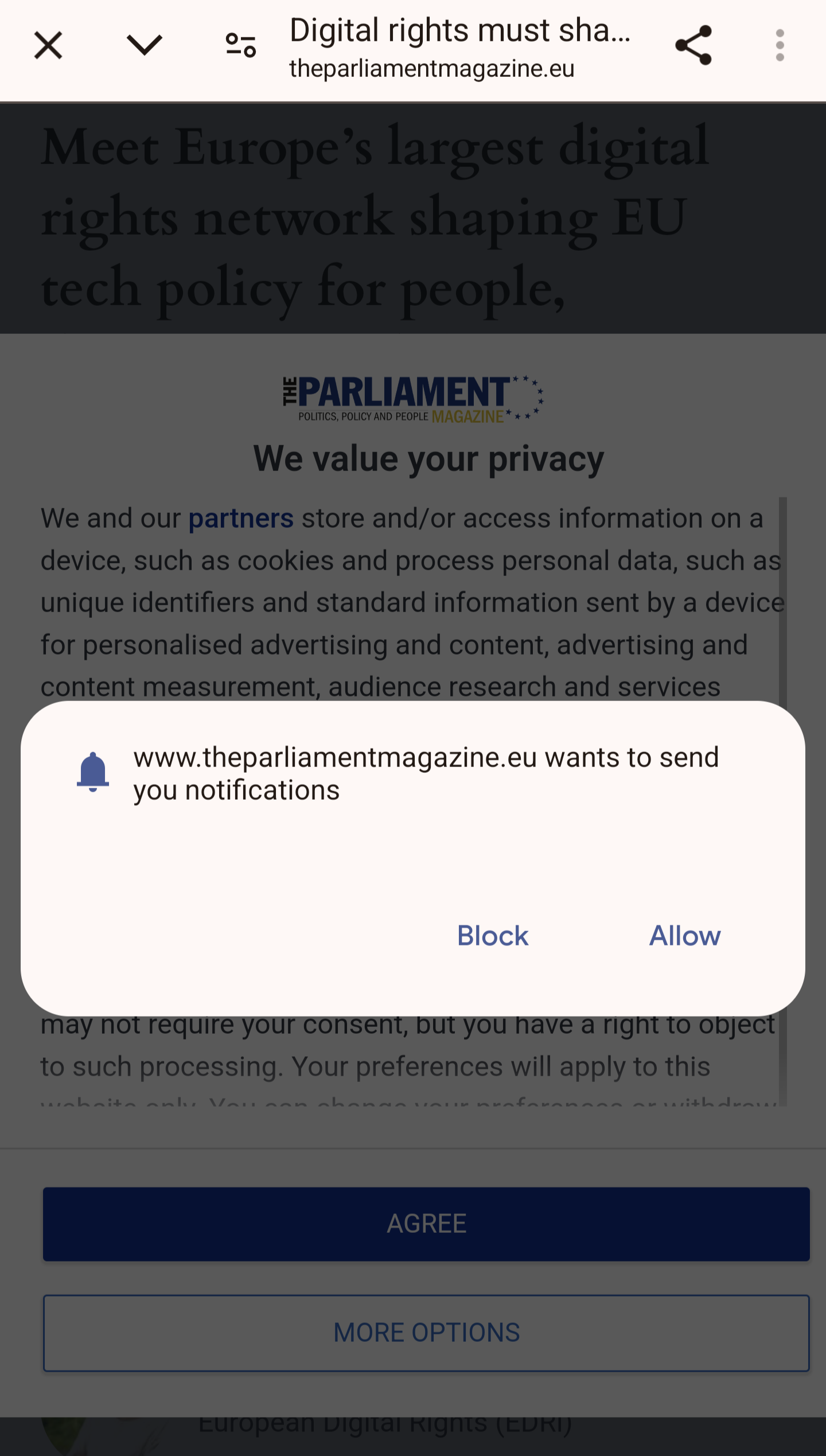Click the We value your privacy heading
This screenshot has width=826, height=1456.
[428, 459]
